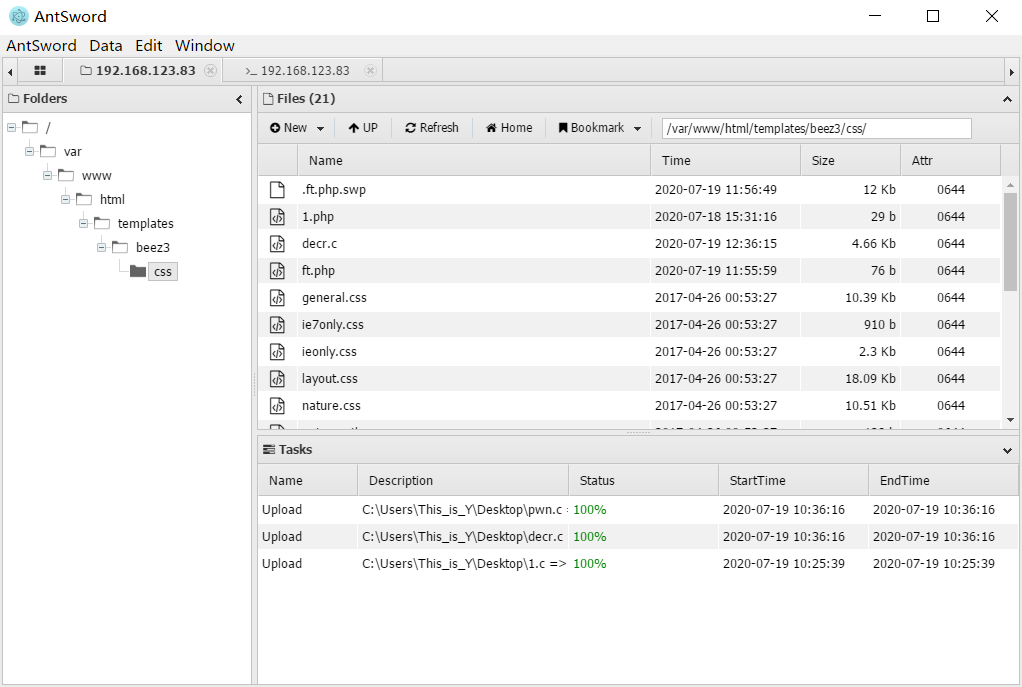Select the ft.php file name
Viewport: 1022px width, 687px height.
[318, 270]
